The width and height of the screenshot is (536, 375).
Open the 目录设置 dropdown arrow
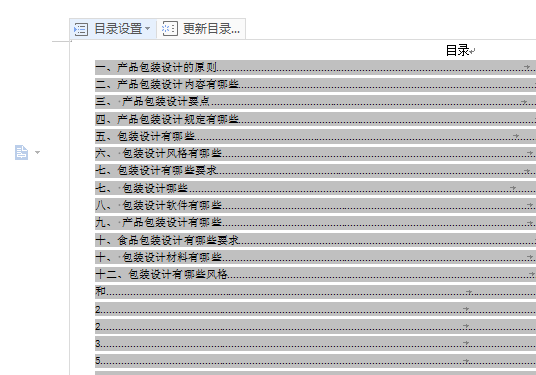tap(147, 28)
